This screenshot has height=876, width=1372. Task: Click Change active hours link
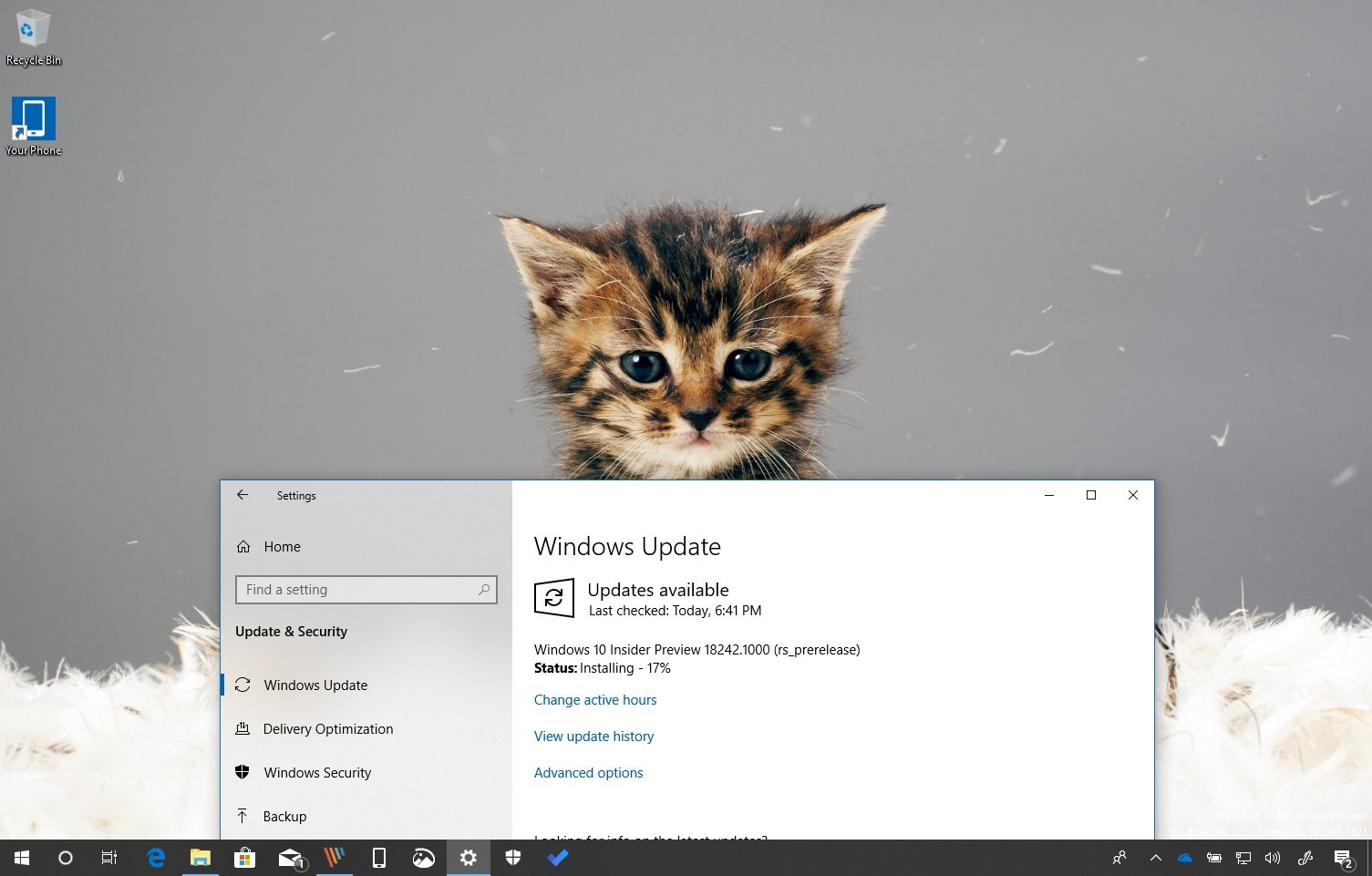(x=595, y=700)
